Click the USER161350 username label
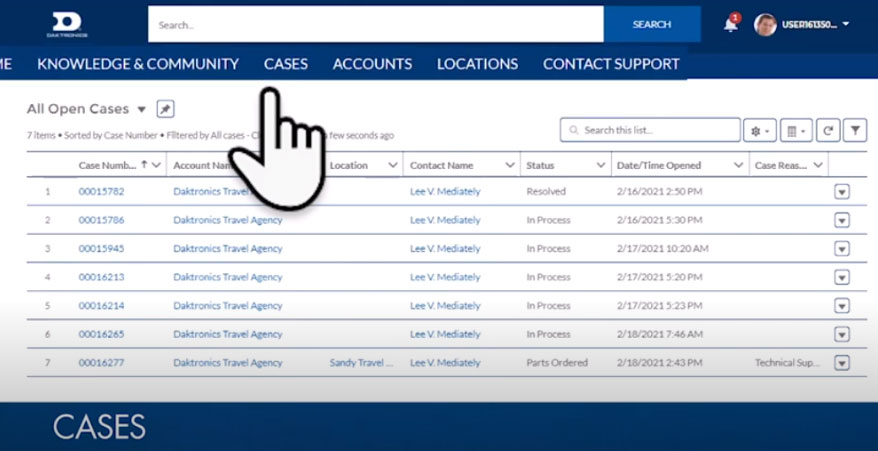The image size is (878, 451). (x=809, y=25)
